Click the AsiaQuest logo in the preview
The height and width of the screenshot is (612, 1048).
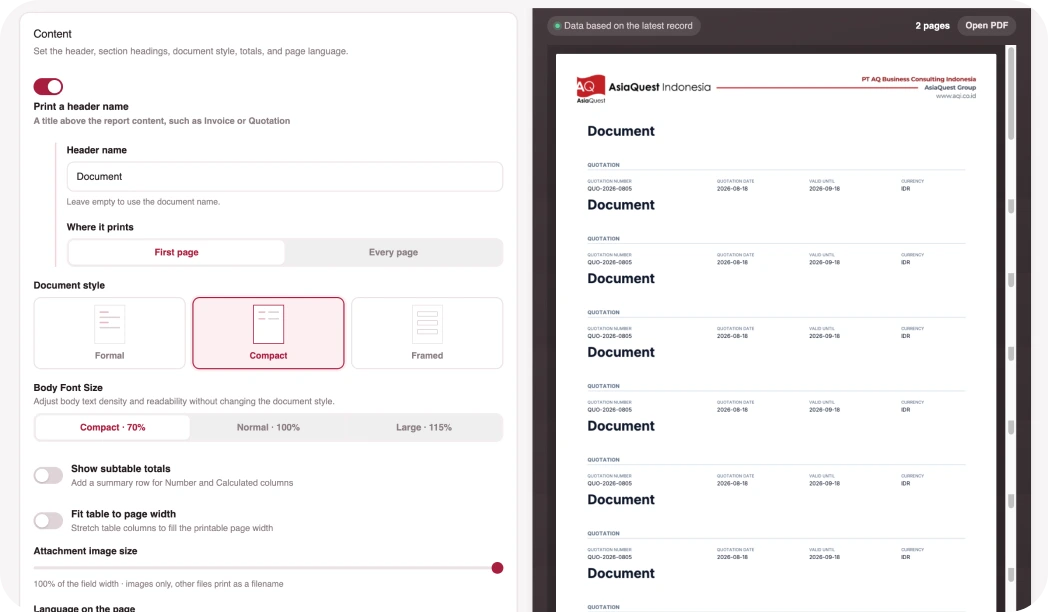(591, 88)
